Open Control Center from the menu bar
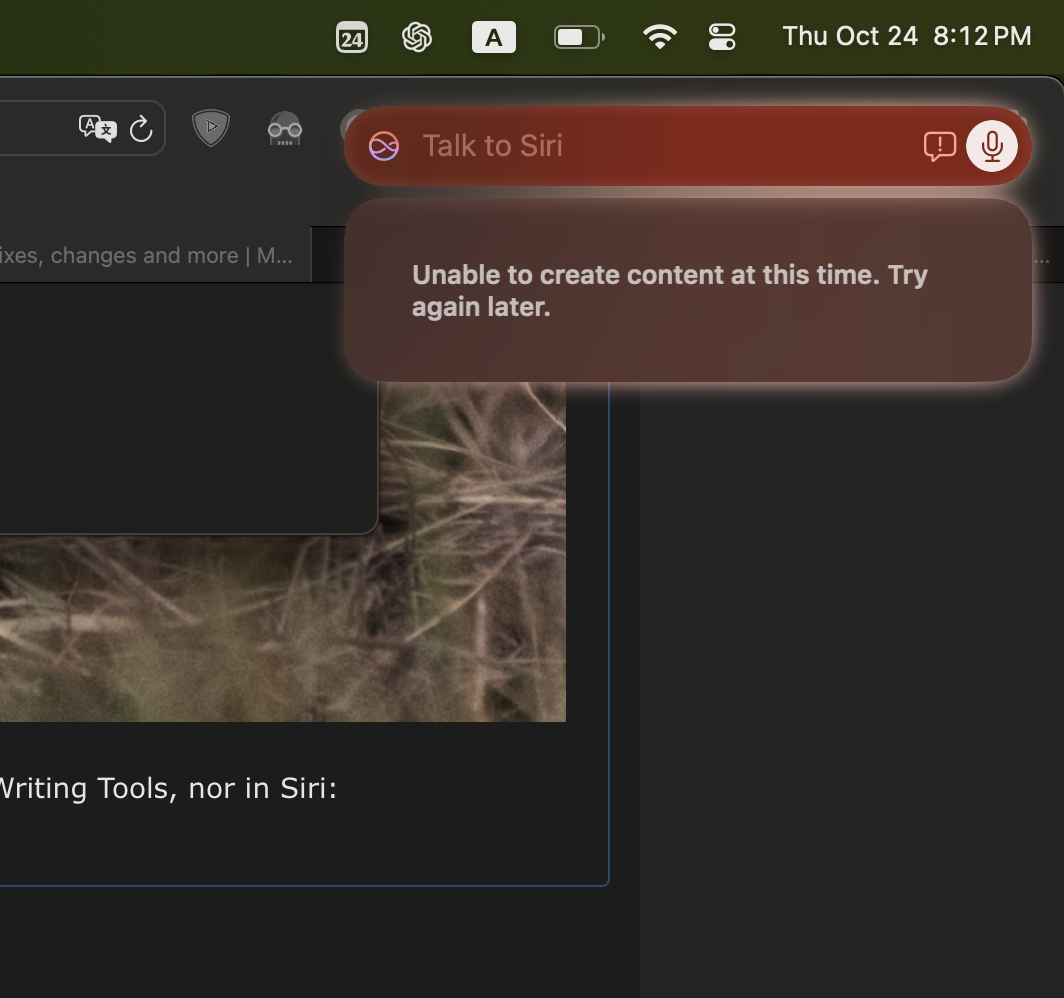This screenshot has width=1064, height=998. click(722, 37)
